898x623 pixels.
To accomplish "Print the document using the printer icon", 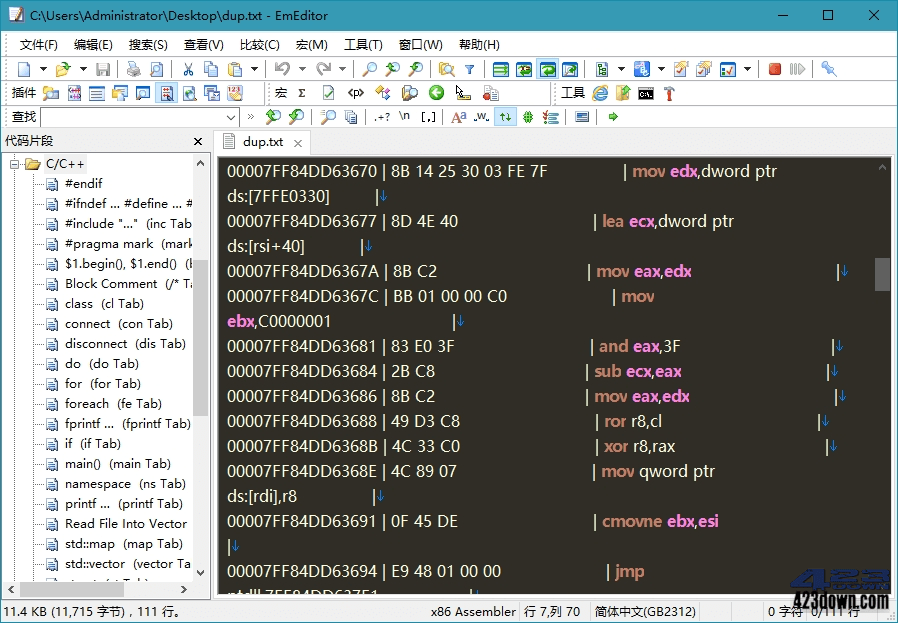I will (x=132, y=68).
